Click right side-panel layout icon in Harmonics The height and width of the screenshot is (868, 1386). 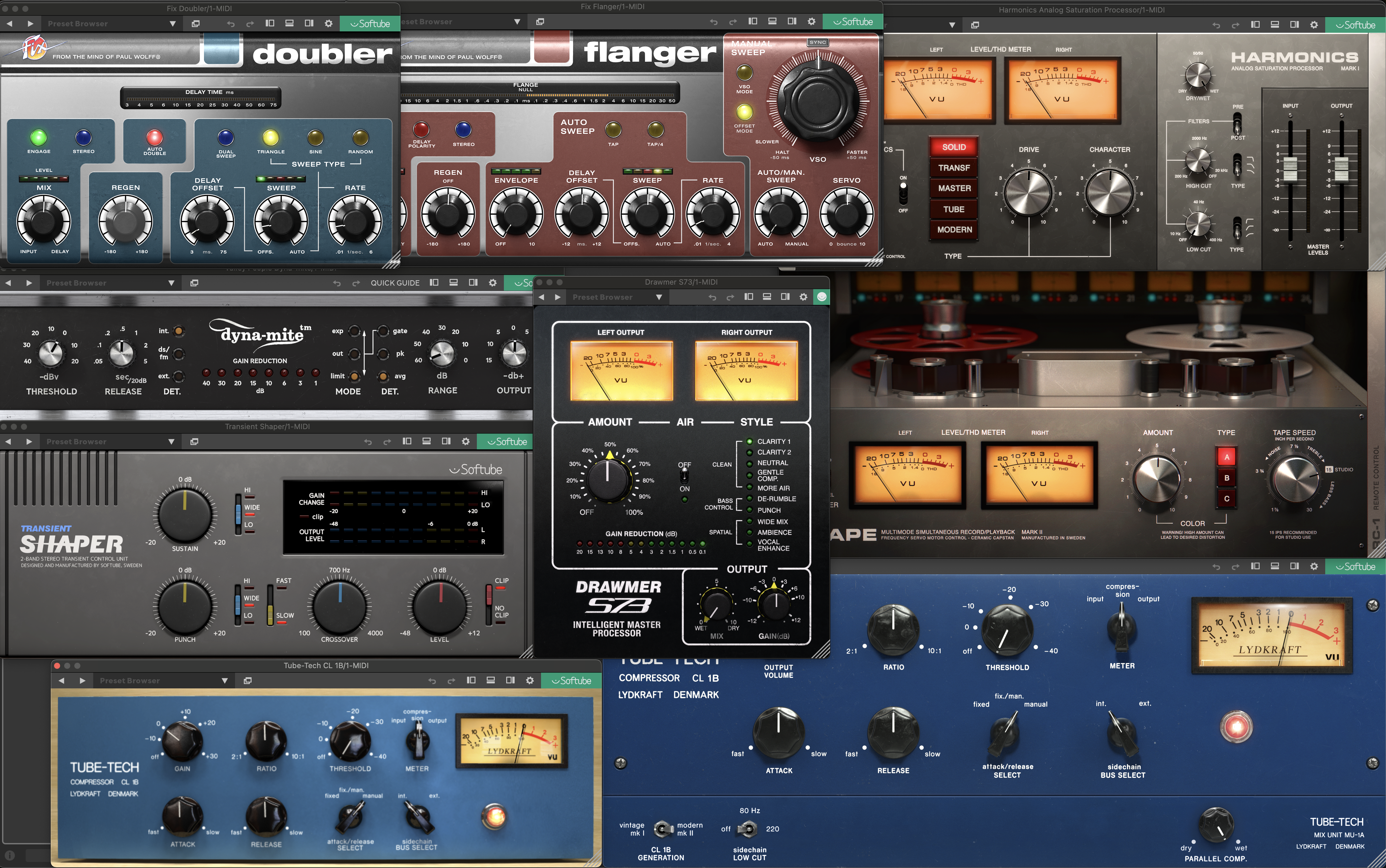1294,25
